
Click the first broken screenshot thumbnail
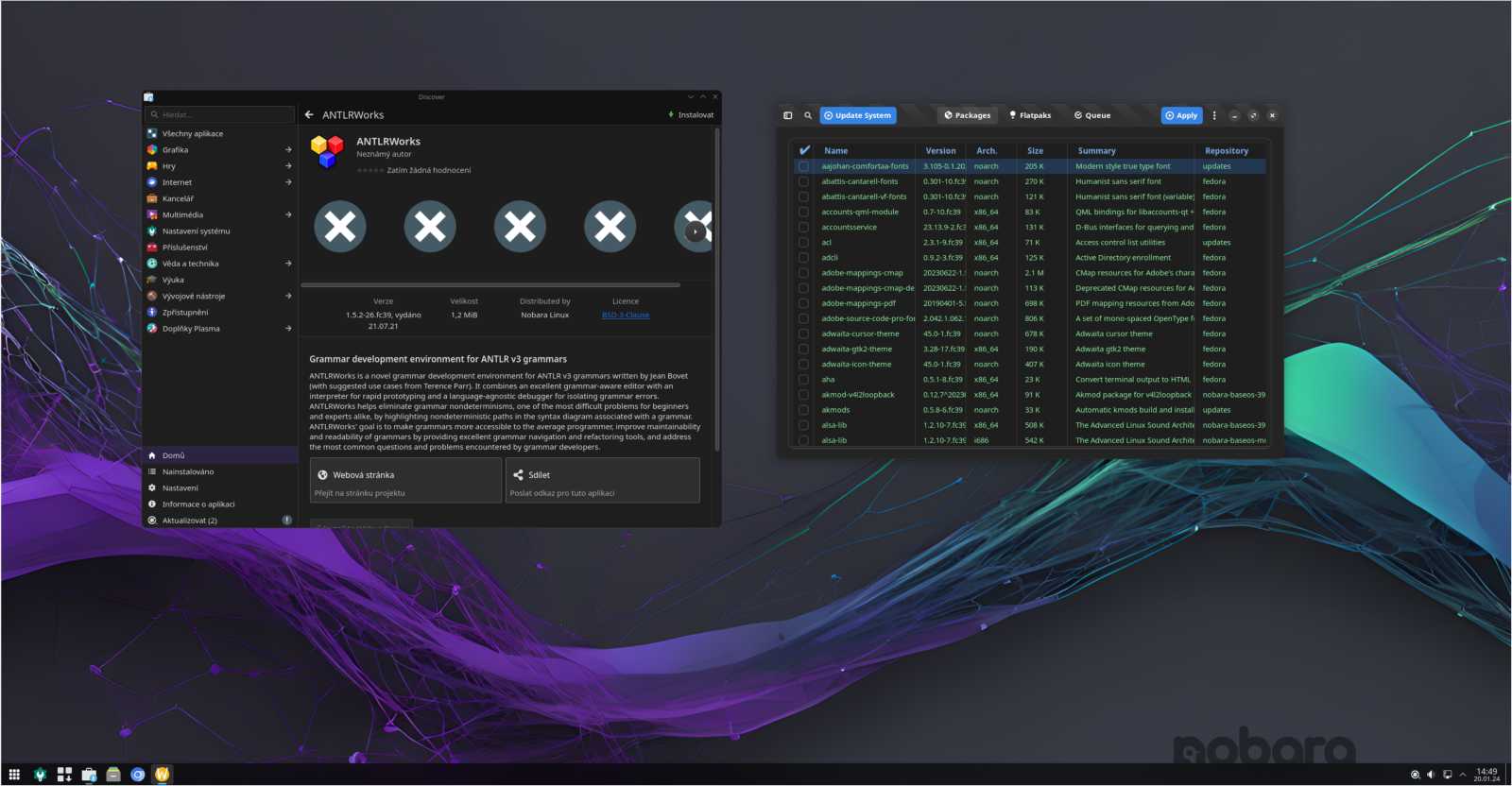click(340, 227)
